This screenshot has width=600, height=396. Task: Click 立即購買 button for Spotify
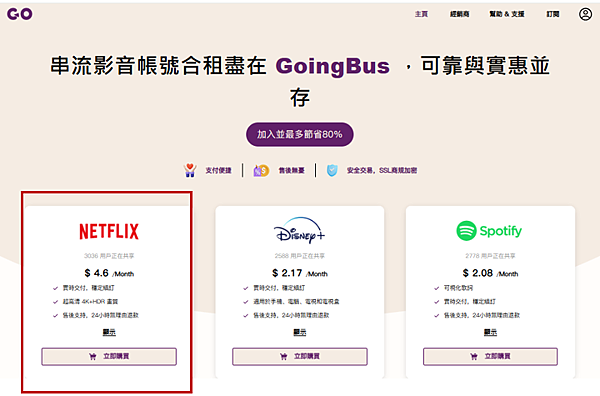tap(490, 357)
